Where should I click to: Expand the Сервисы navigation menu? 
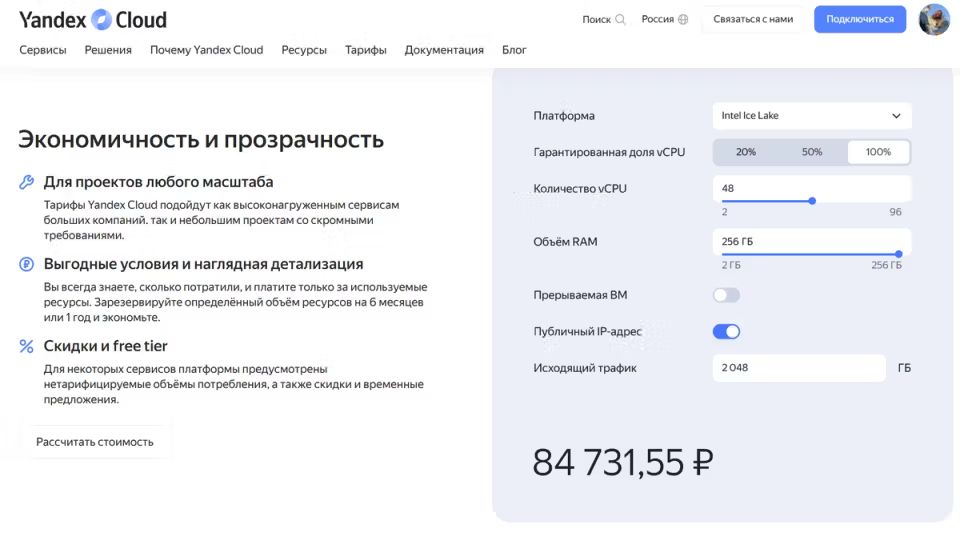click(43, 50)
